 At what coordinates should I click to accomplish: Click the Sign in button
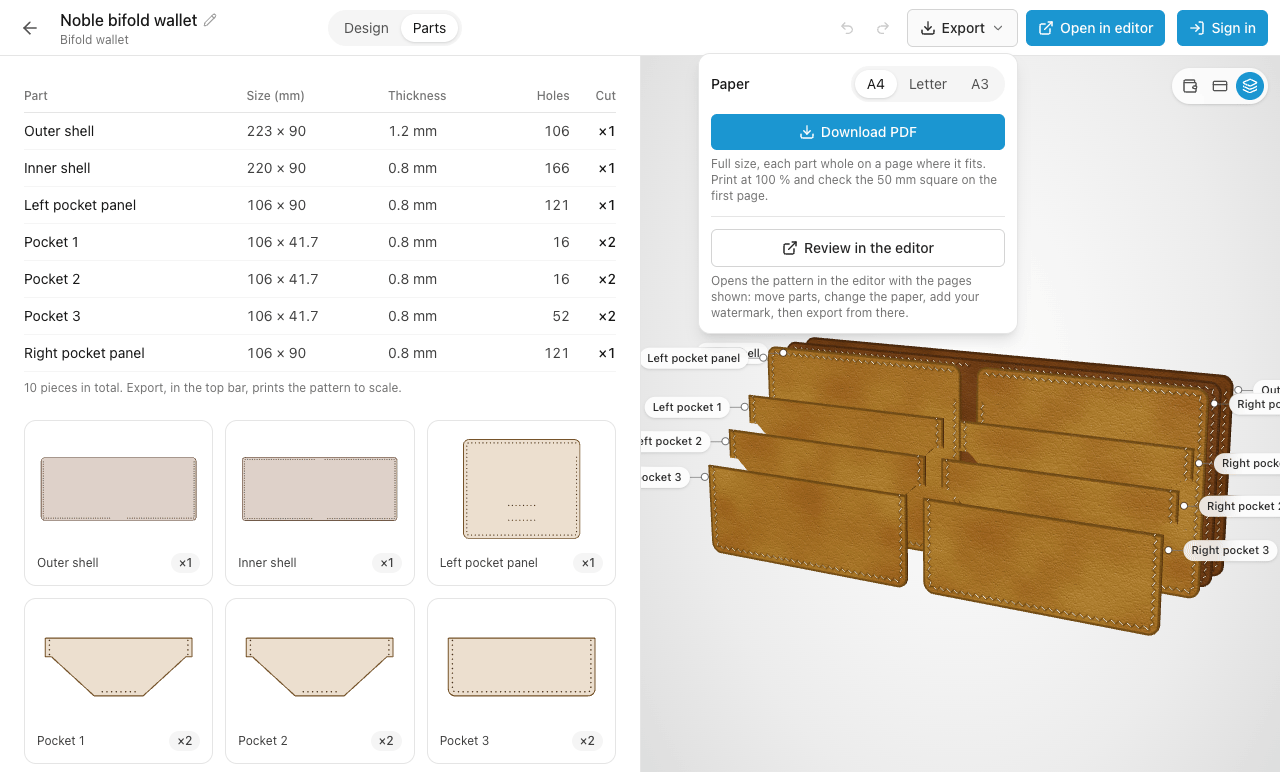point(1222,28)
